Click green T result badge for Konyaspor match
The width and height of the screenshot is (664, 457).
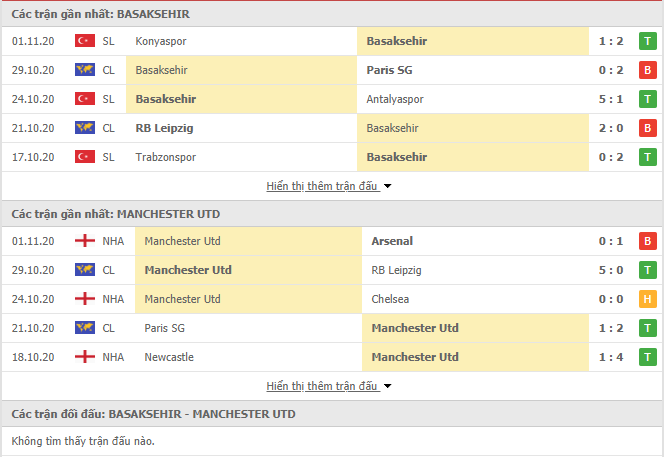(x=647, y=41)
